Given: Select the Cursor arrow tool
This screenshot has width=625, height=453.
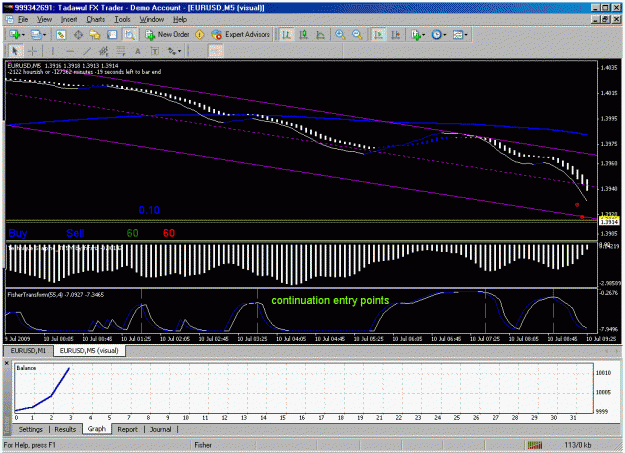Looking at the screenshot, I should (x=16, y=51).
